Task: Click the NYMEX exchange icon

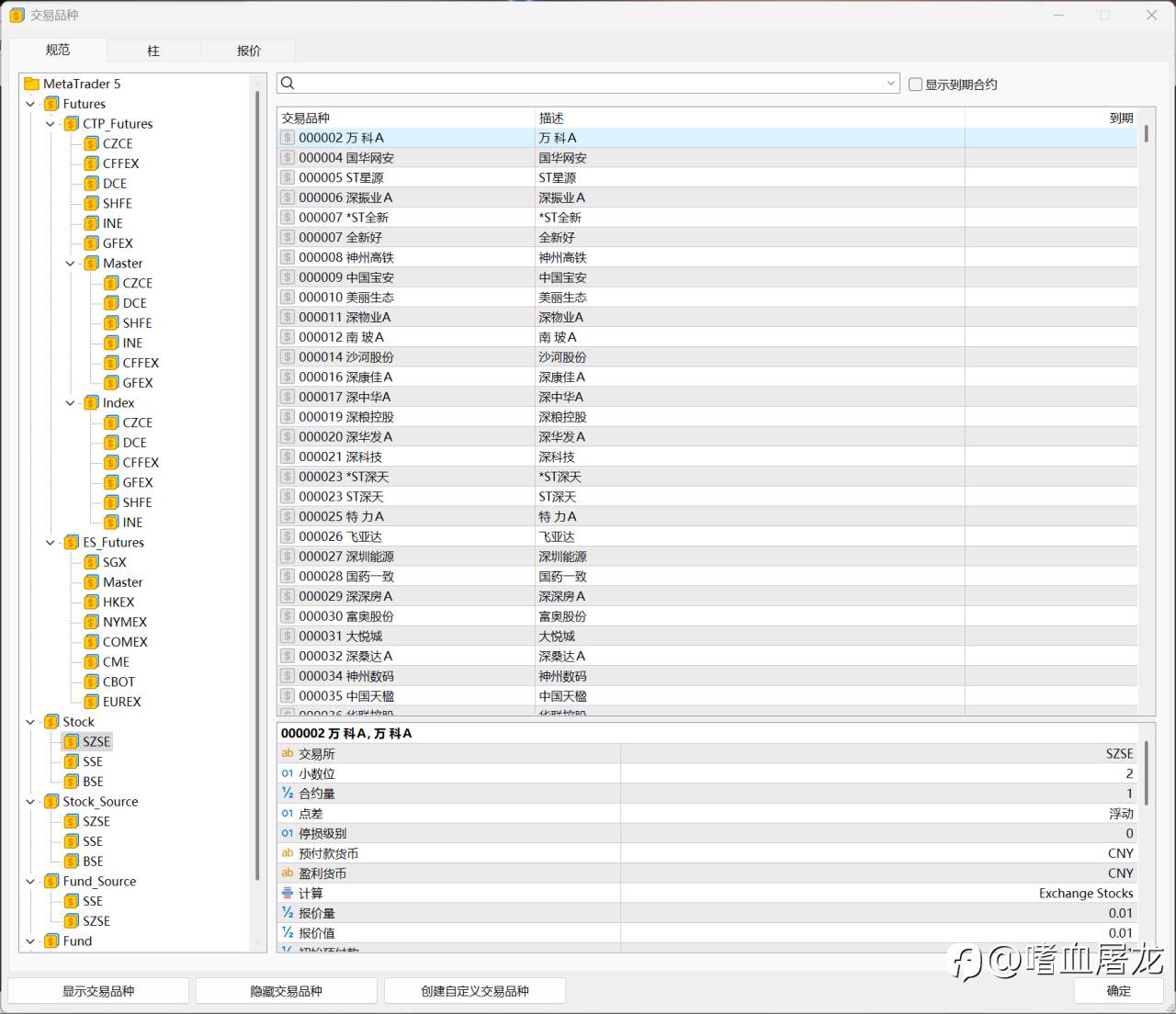Action: point(91,622)
